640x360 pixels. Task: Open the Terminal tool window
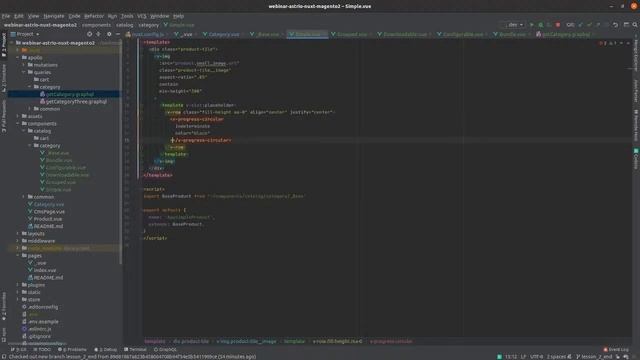coord(135,350)
